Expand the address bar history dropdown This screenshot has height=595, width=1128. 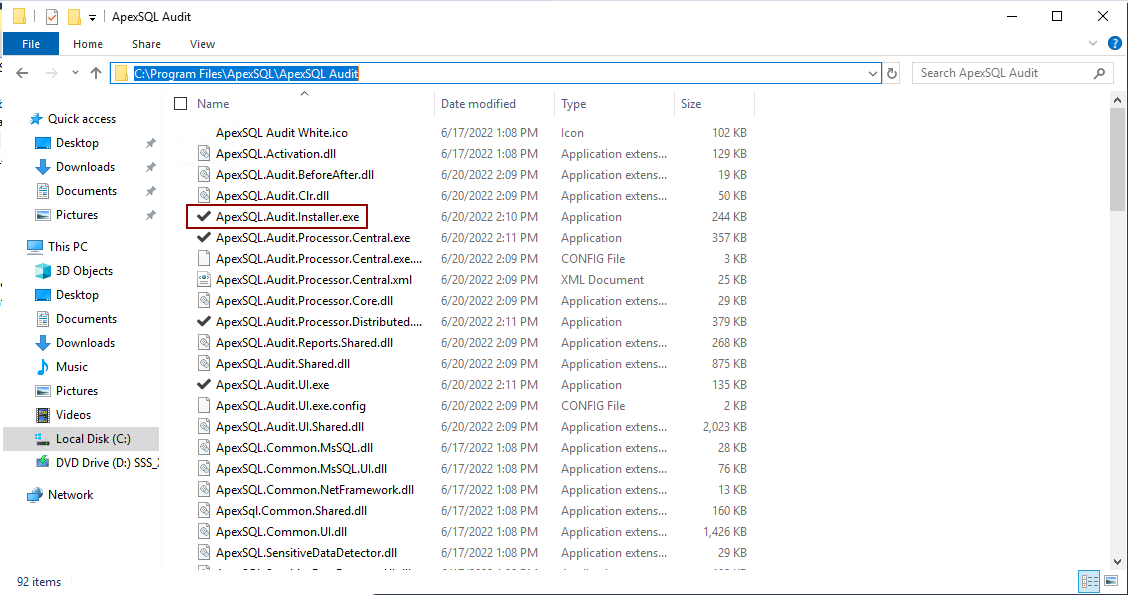873,73
